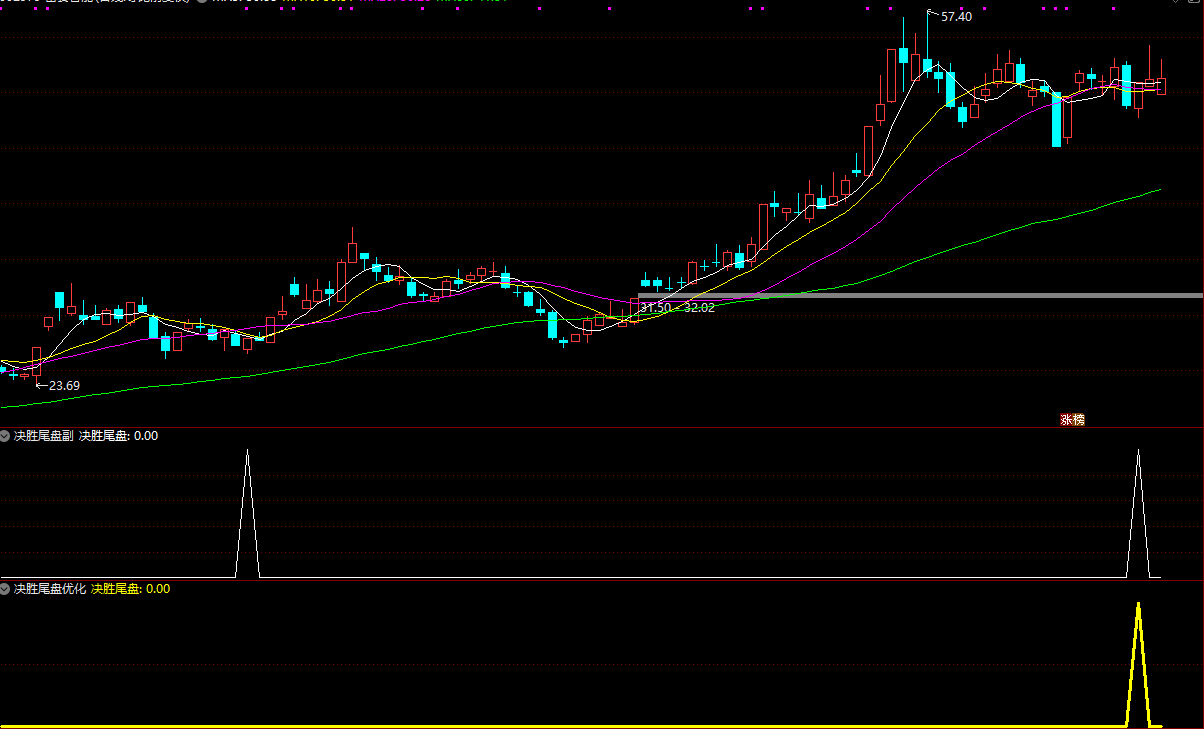1204x729 pixels.
Task: Click the 31.50 - 32.02 price range label
Action: [x=677, y=308]
